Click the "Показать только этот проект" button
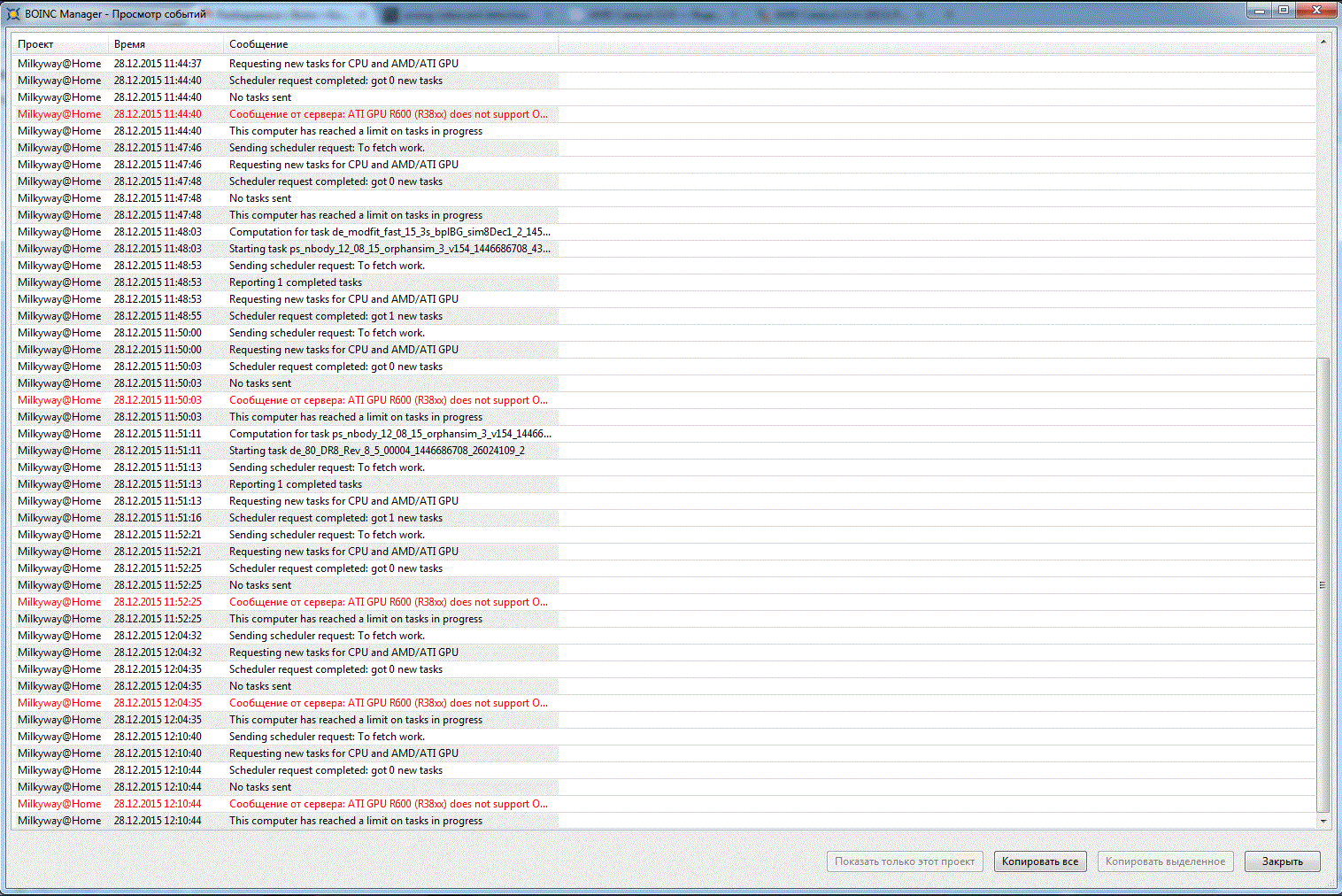1342x896 pixels. (905, 861)
